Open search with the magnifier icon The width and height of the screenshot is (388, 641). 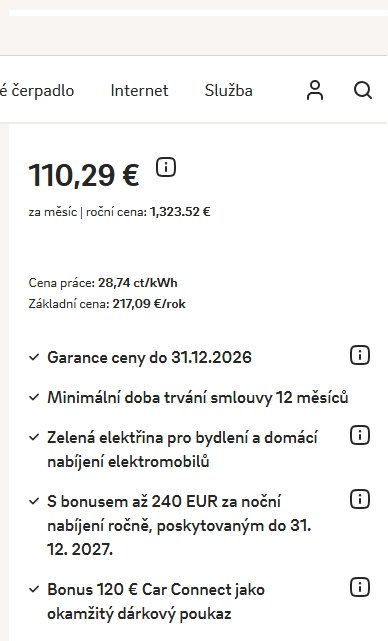[x=363, y=90]
